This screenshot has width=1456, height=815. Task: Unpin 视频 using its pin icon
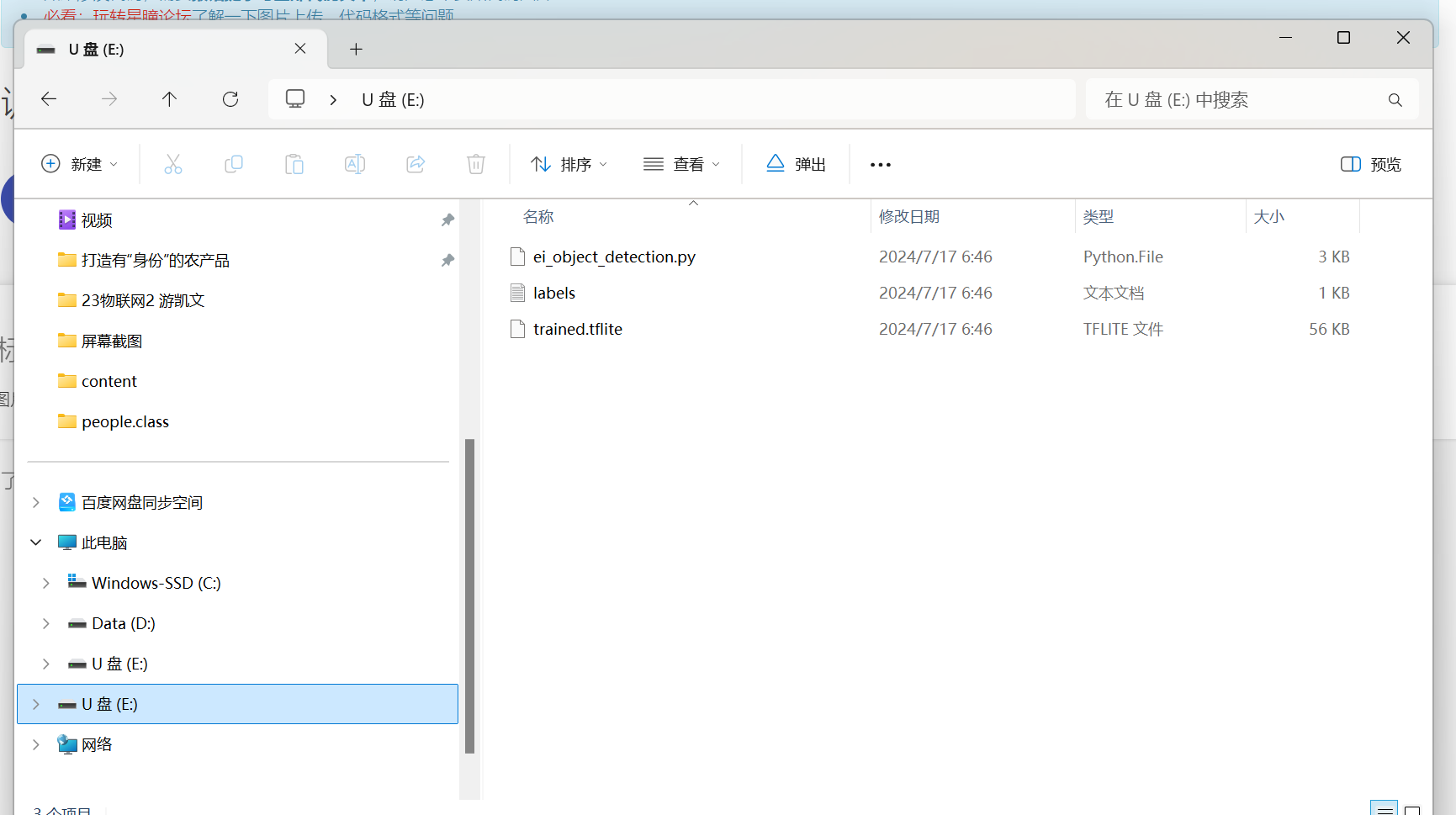coord(447,220)
